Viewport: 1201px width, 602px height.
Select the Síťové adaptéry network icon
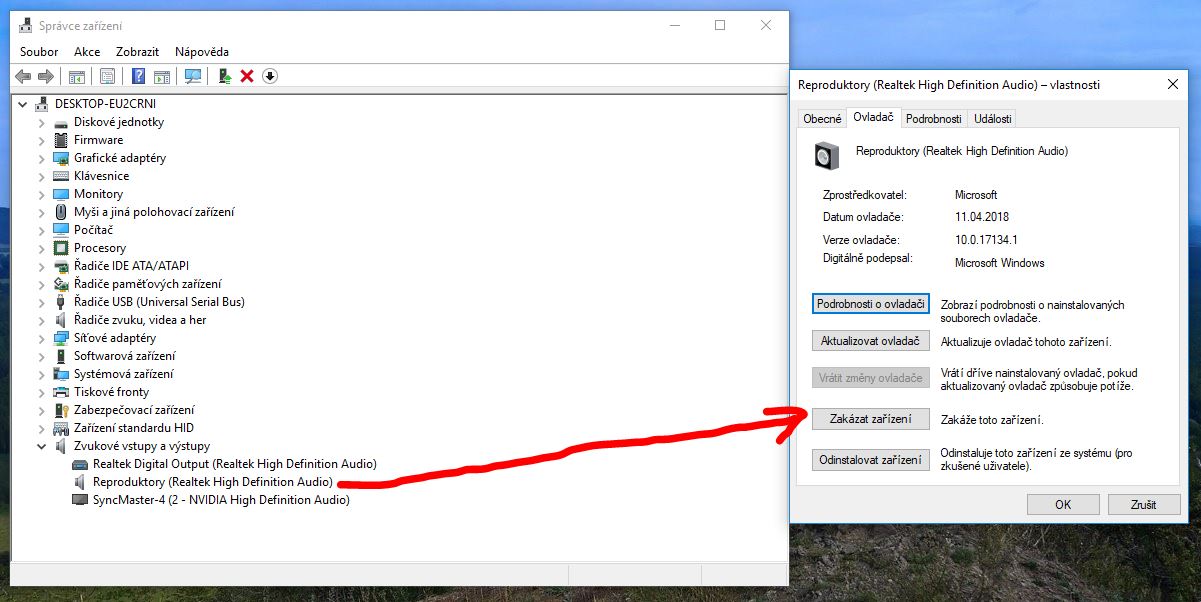tap(61, 338)
